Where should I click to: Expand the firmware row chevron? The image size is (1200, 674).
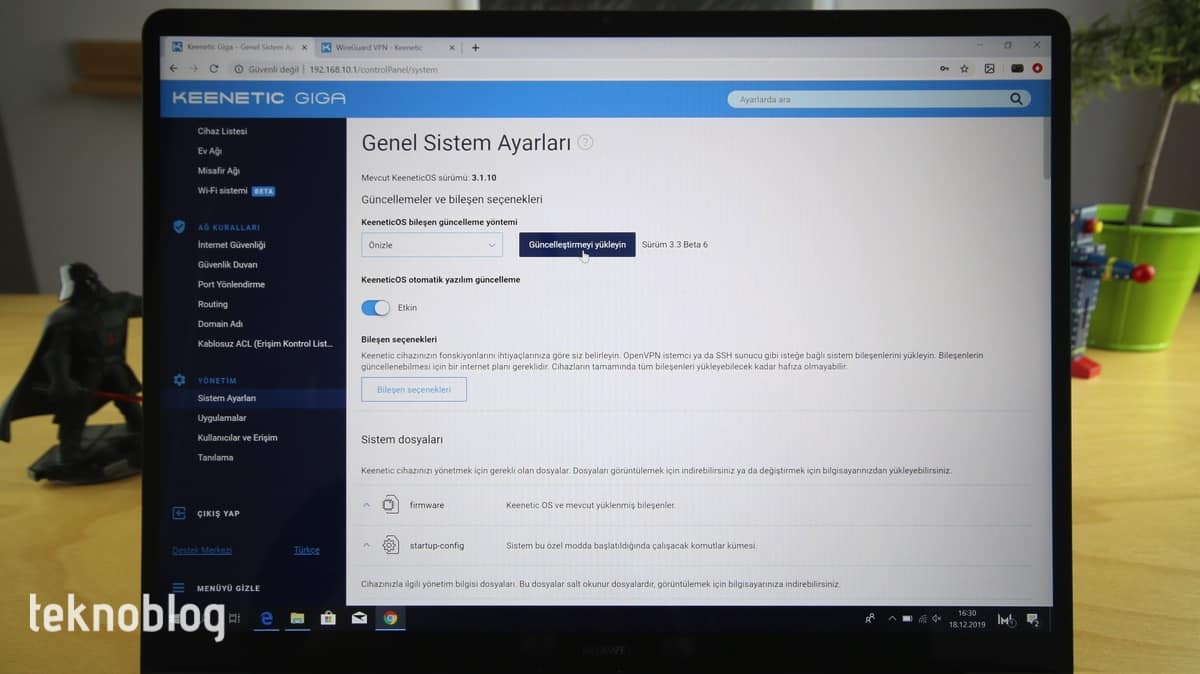click(x=366, y=505)
